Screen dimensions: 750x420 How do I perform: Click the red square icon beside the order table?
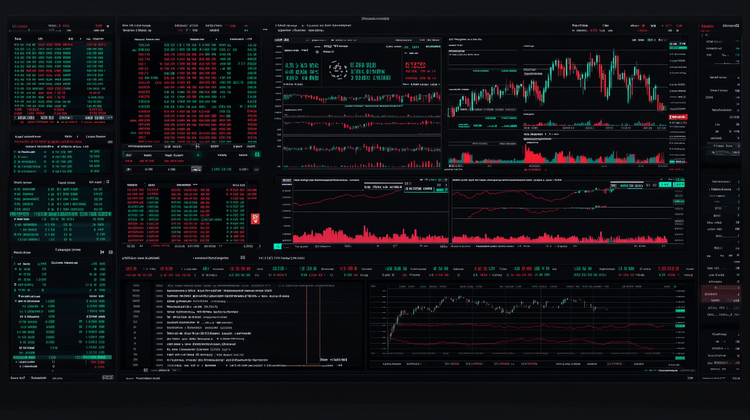(255, 219)
